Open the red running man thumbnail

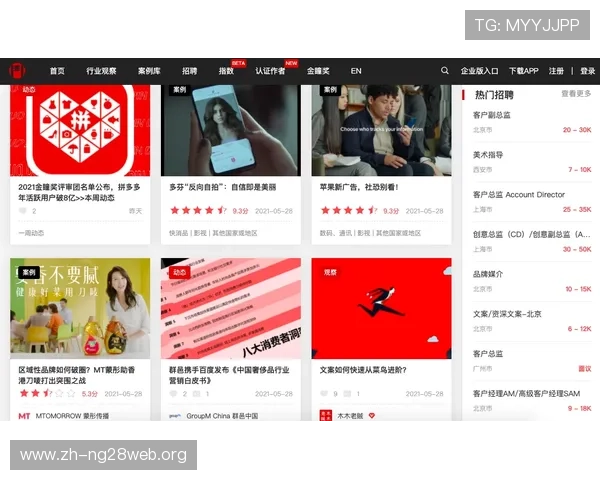coord(382,309)
